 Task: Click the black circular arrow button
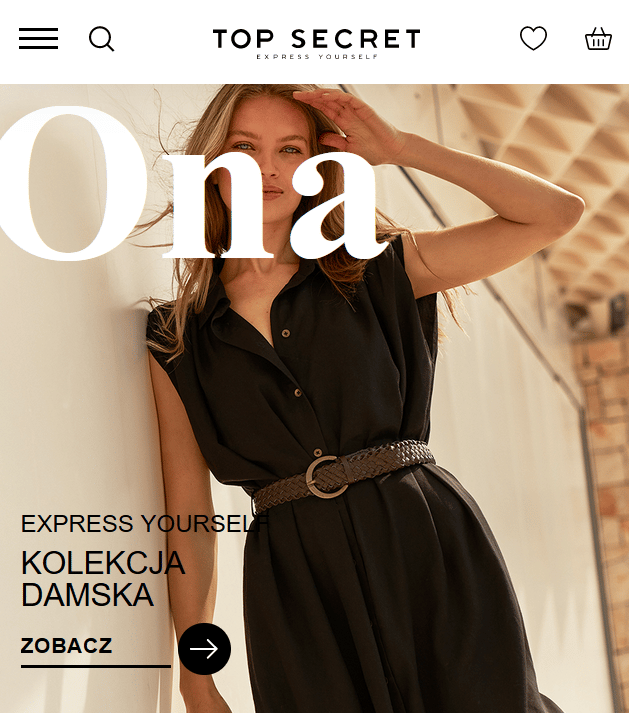coord(204,648)
